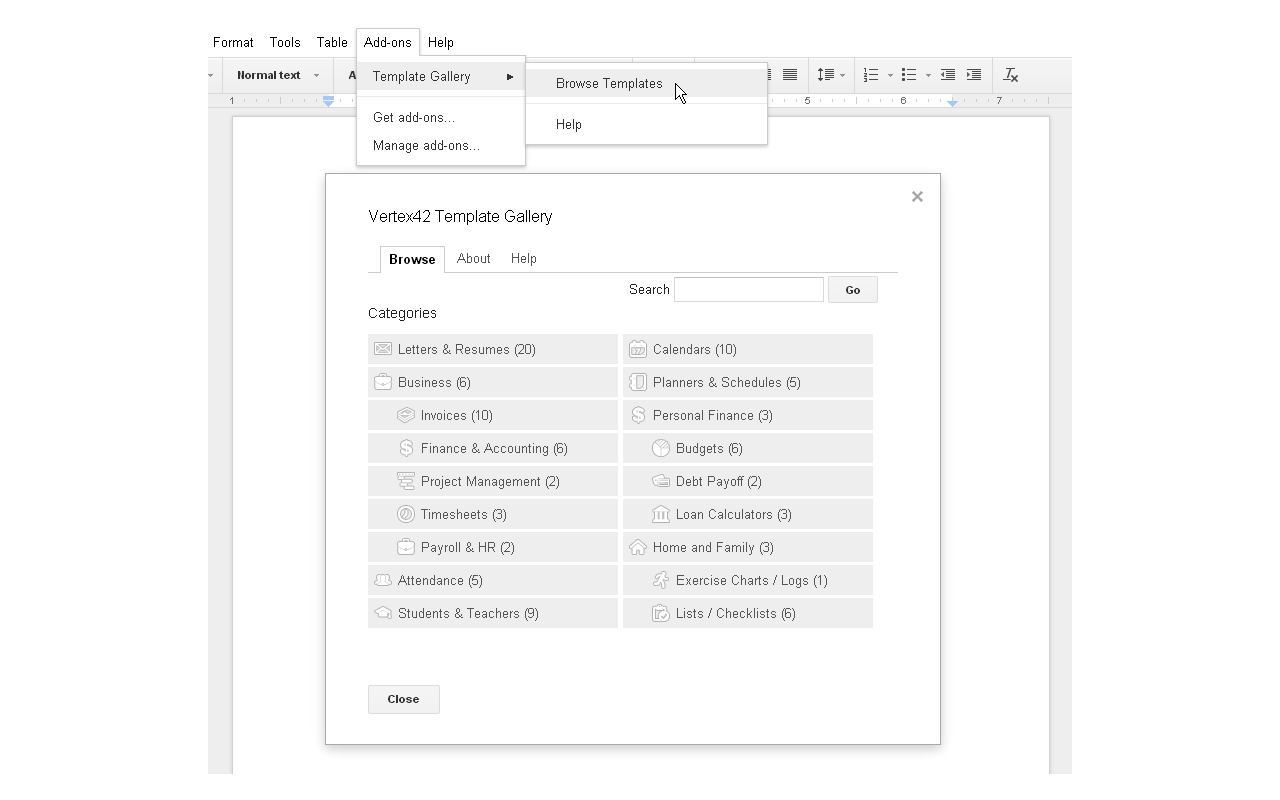This screenshot has width=1280, height=800.
Task: Open the Format menu
Action: 233,42
